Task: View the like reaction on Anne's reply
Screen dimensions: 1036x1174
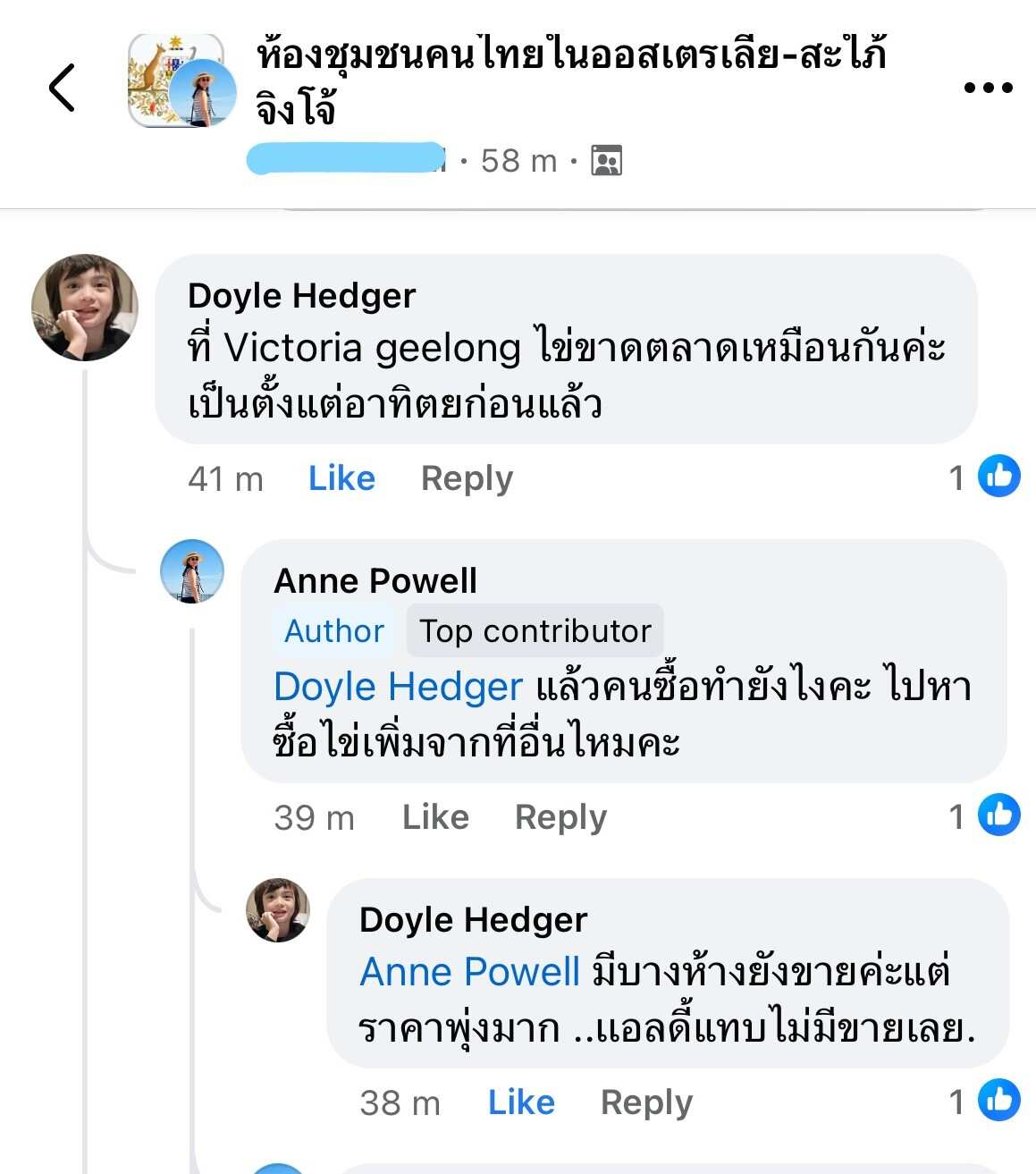Action: coord(984,815)
